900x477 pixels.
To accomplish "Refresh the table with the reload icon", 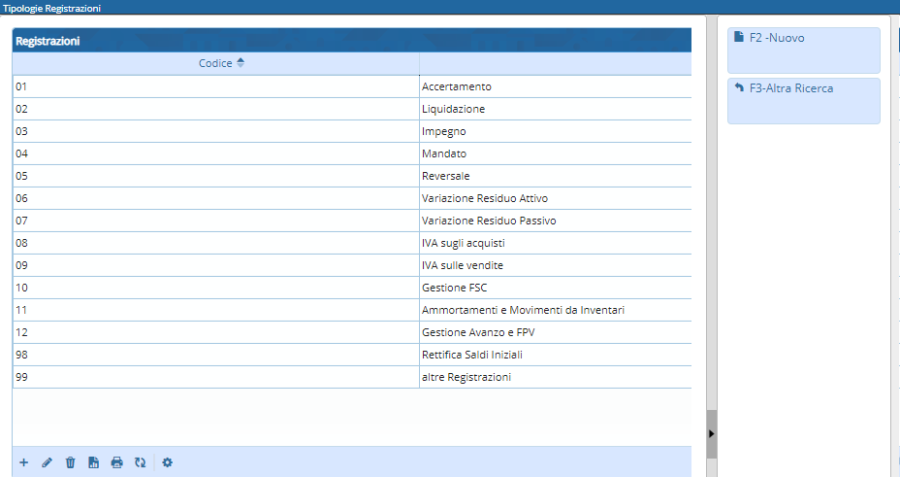I will pos(140,462).
